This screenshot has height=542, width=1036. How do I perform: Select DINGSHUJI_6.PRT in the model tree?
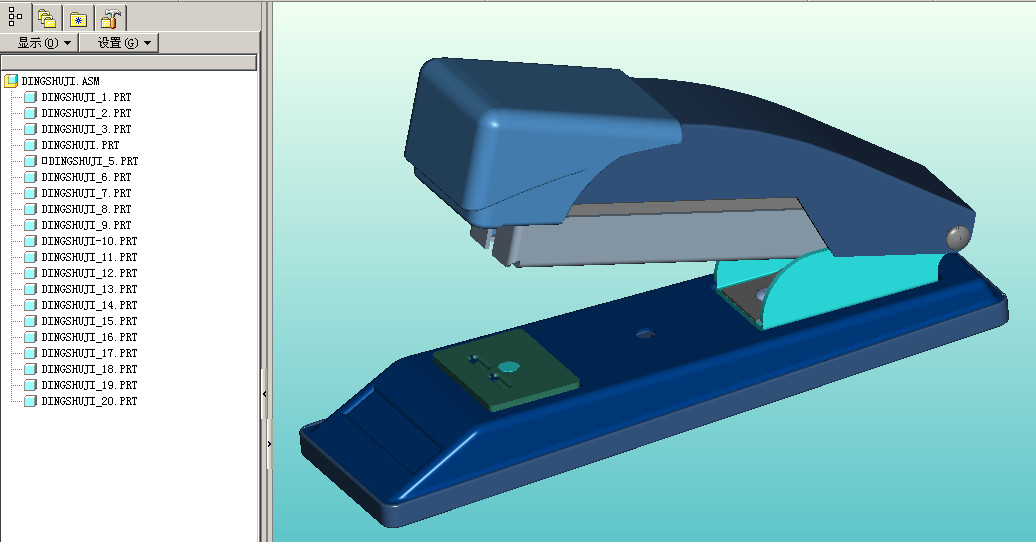point(86,177)
